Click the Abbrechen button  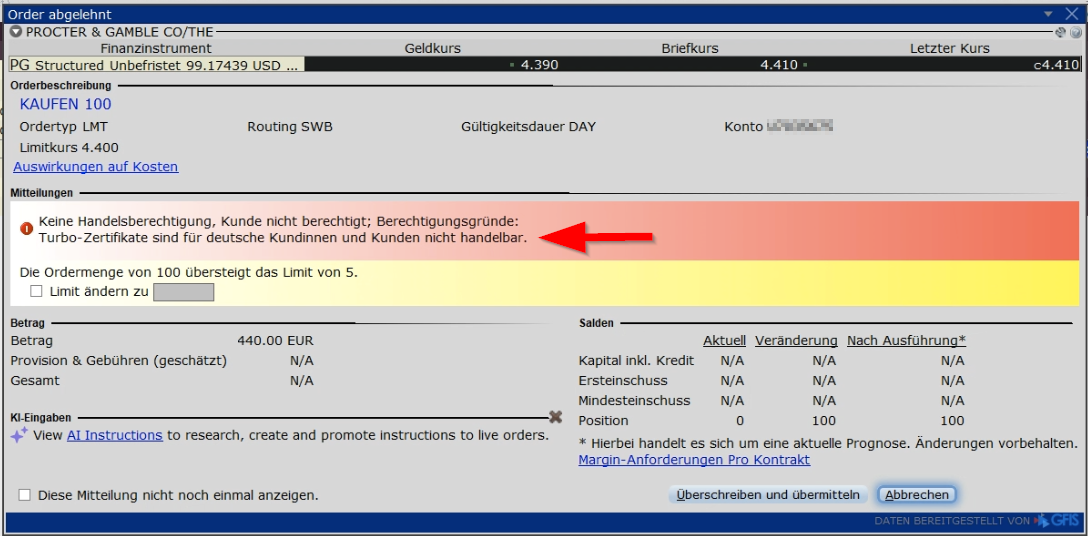click(917, 495)
